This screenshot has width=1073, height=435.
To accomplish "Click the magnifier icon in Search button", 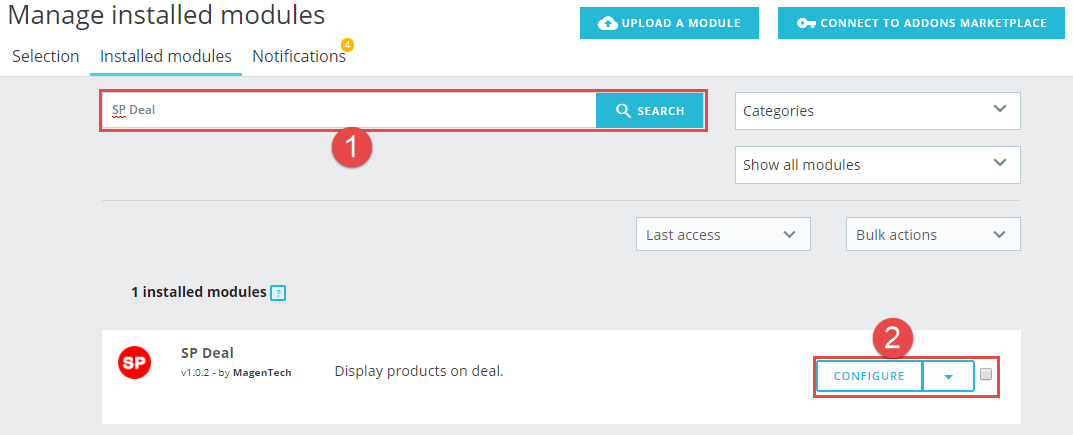I will point(623,111).
